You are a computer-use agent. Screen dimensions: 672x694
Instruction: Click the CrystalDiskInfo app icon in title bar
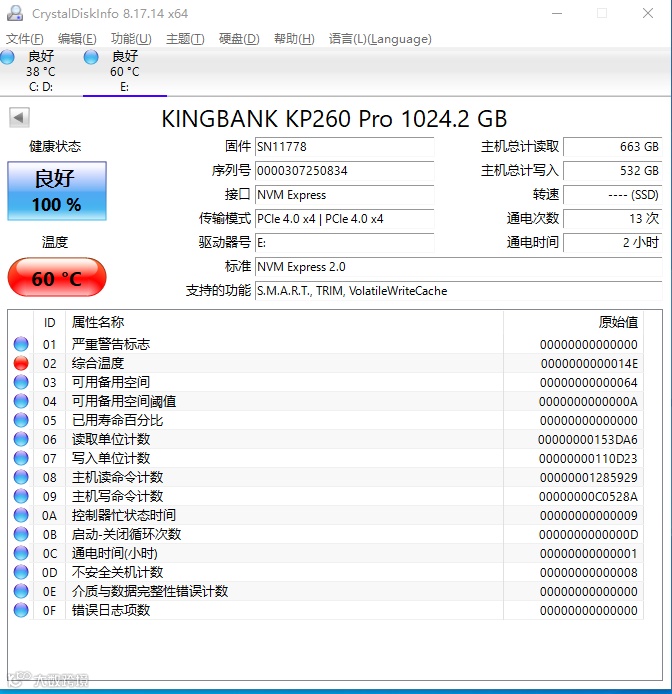[x=15, y=13]
